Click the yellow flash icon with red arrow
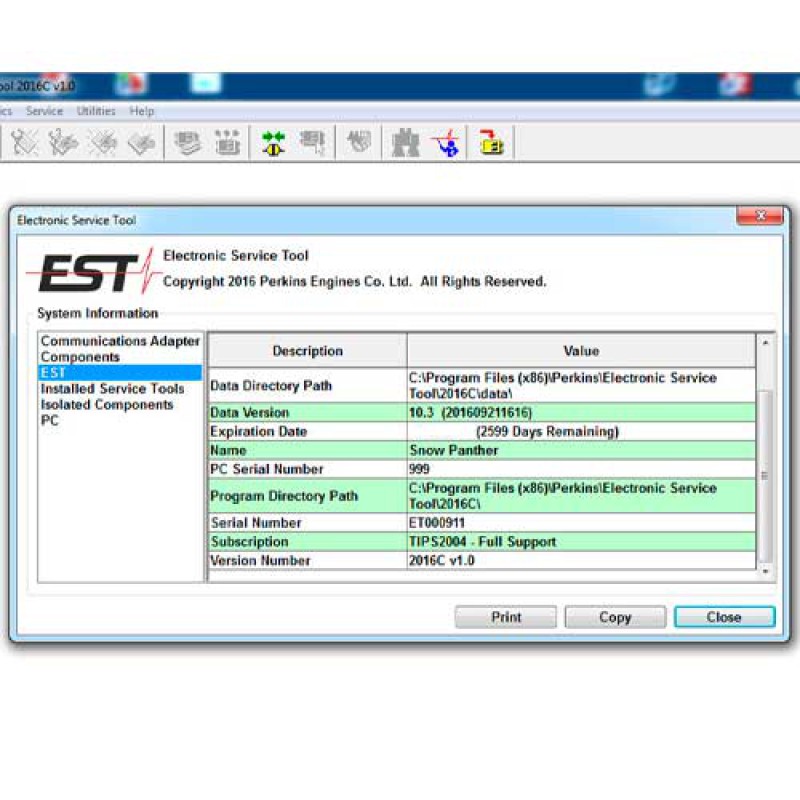The width and height of the screenshot is (800, 800). tap(491, 142)
